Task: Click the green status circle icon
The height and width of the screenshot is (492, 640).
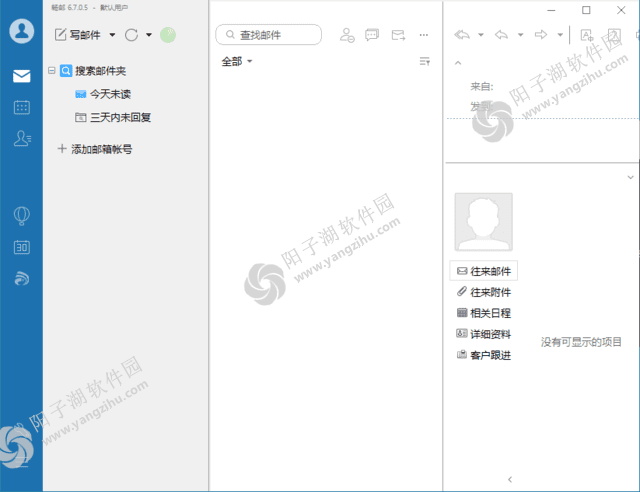Action: pyautogui.click(x=168, y=35)
